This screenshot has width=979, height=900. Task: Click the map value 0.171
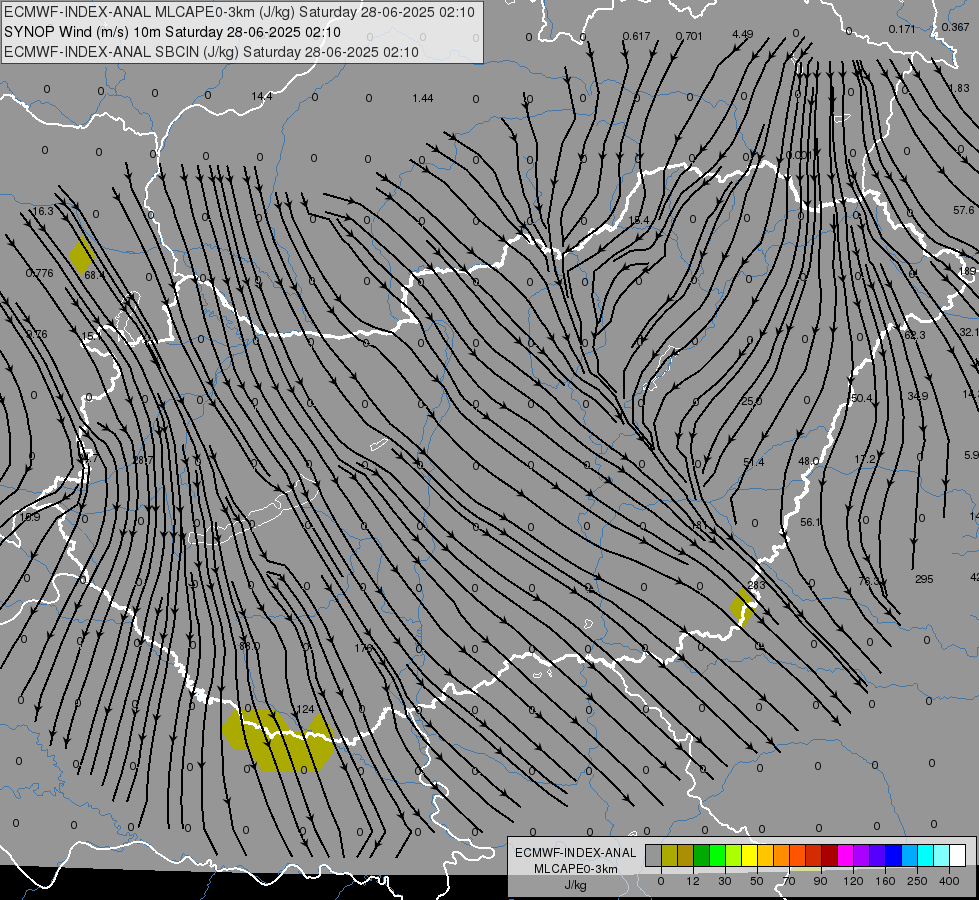(902, 29)
